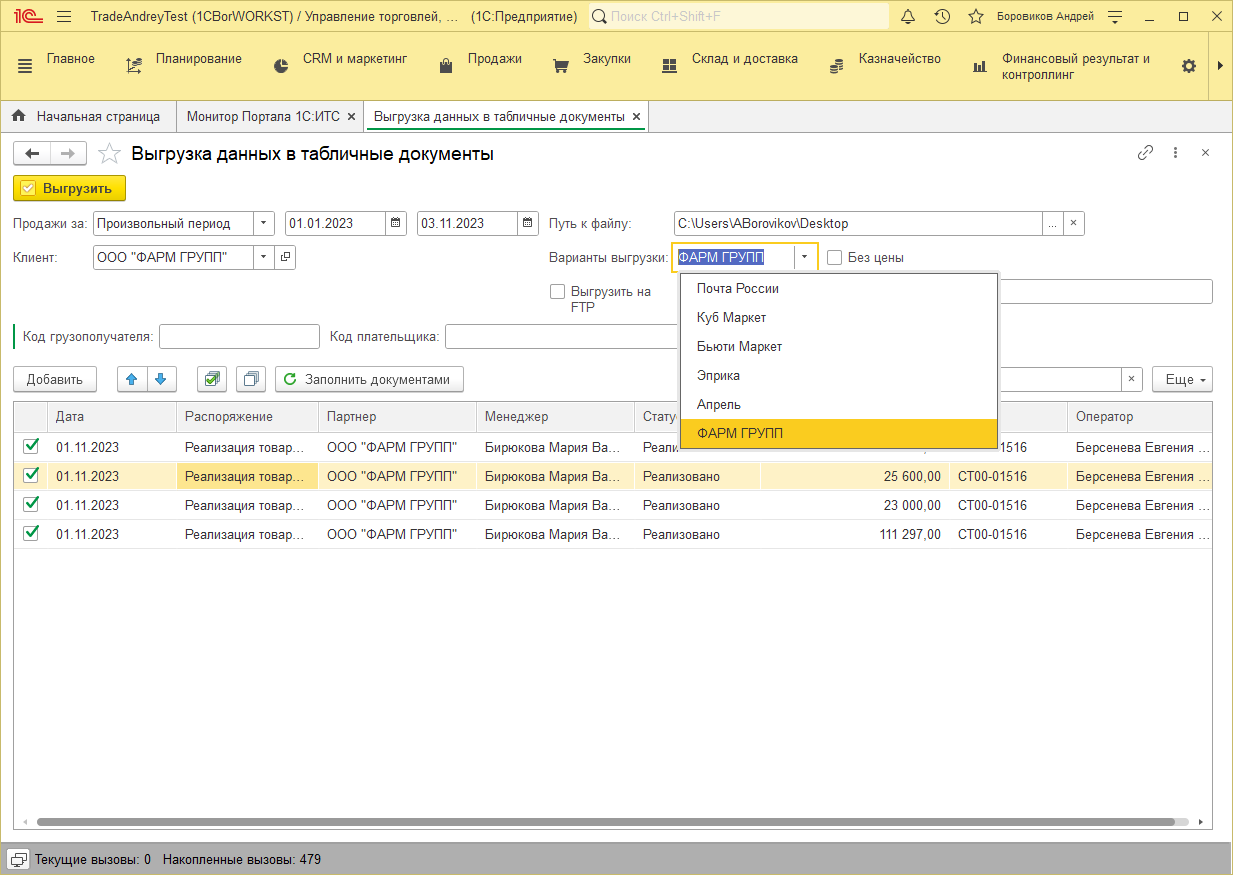Click the 'Код грузополучателя' input field
The image size is (1233, 875).
tap(239, 337)
